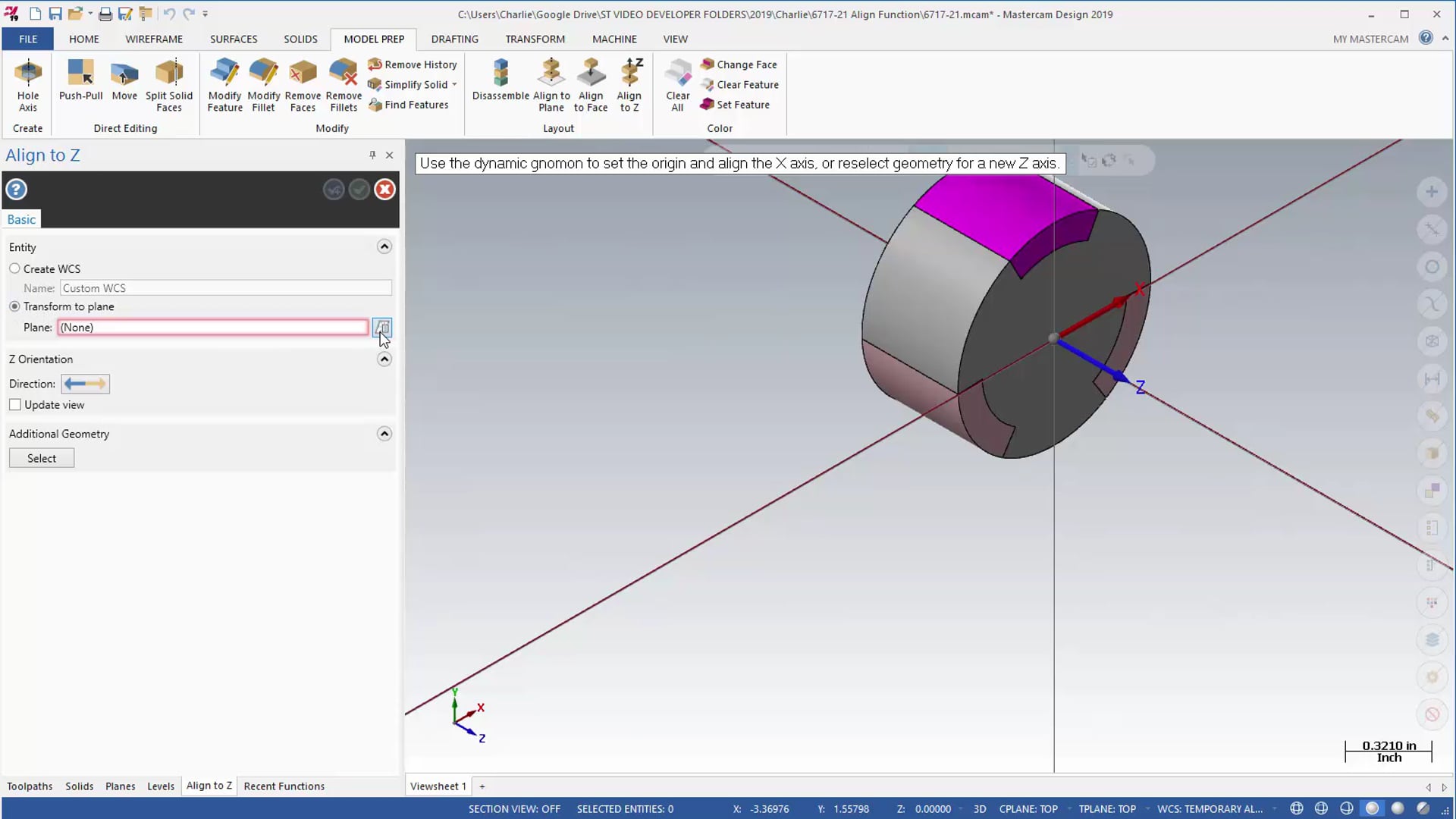Viewport: 1456px width, 819px height.
Task: Adjust the Z Direction slider control
Action: 85,383
